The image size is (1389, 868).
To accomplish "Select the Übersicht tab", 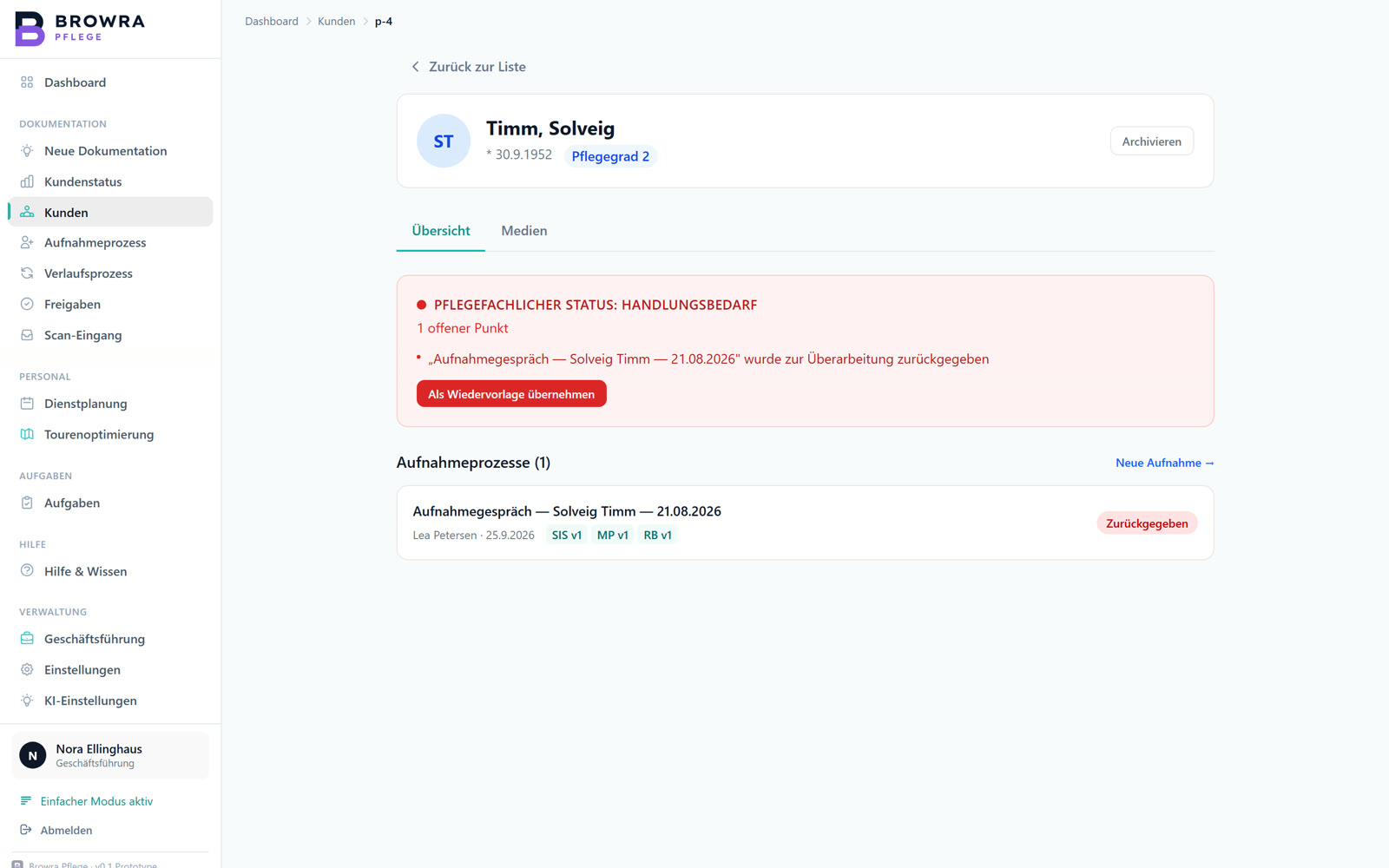I will click(441, 231).
